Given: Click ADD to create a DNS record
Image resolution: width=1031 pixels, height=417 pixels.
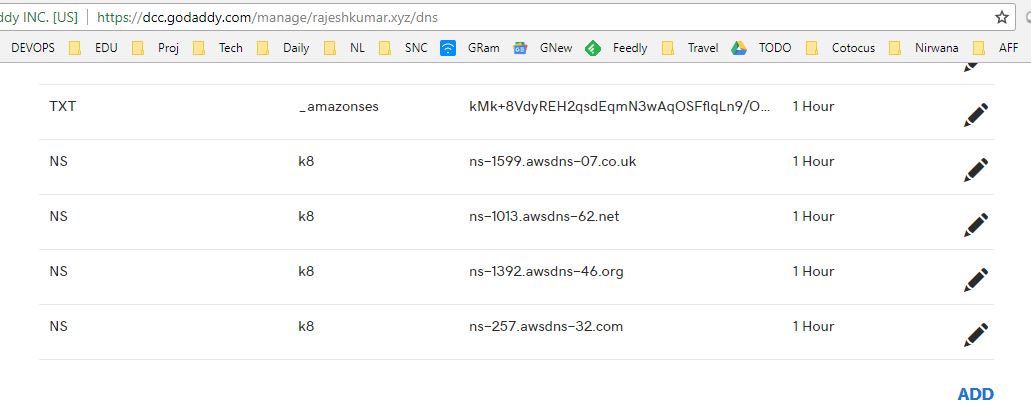Looking at the screenshot, I should tap(975, 394).
